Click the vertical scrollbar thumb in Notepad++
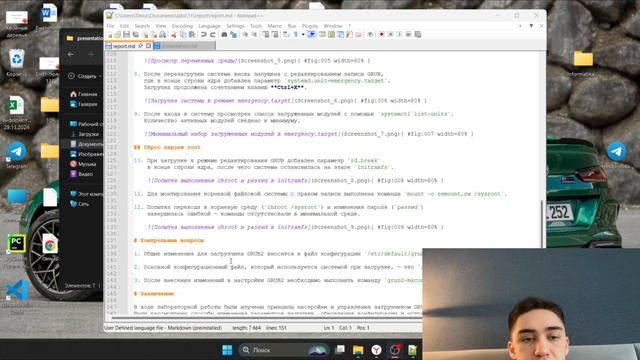The width and height of the screenshot is (640, 360). 543,224
